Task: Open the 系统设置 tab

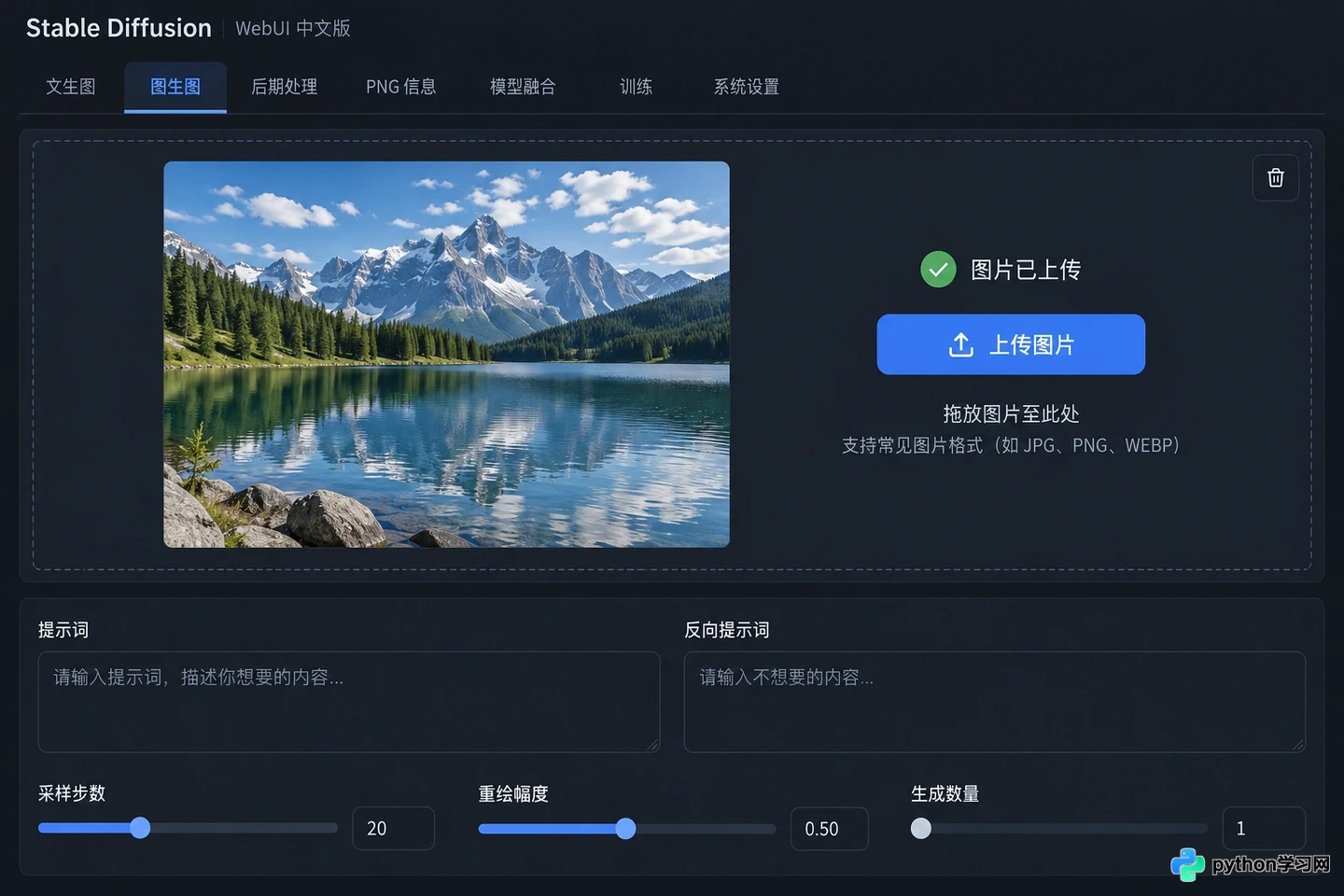Action: [x=747, y=87]
